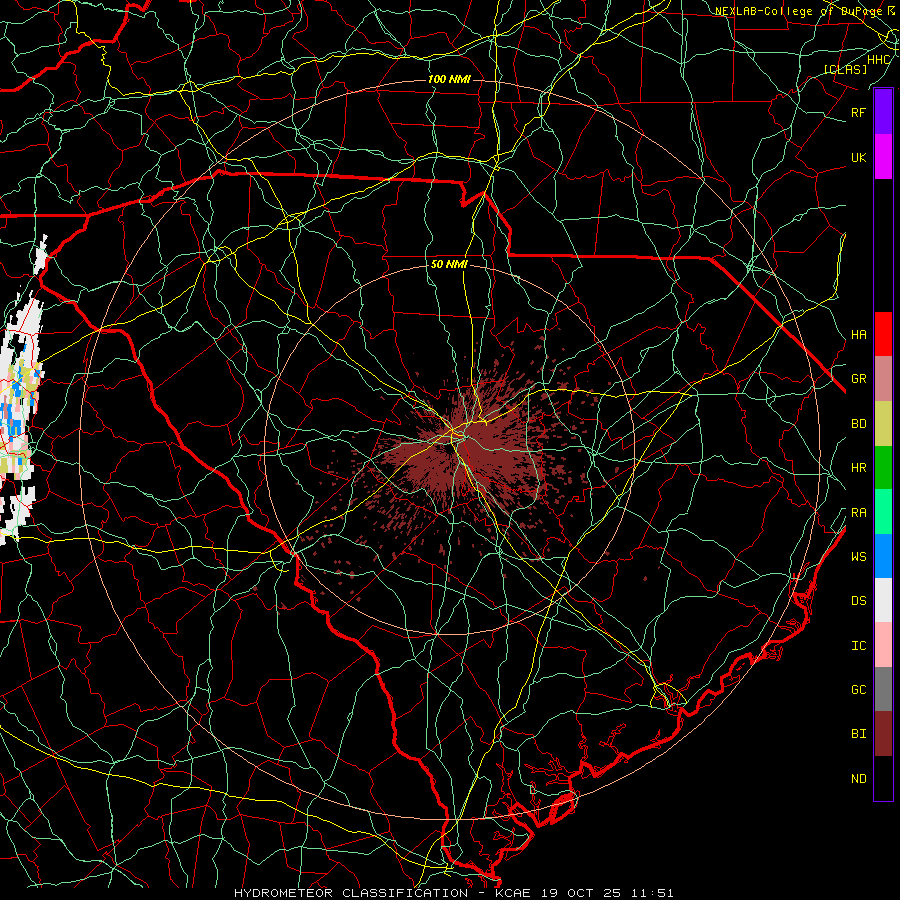Click the BI legend label
The width and height of the screenshot is (900, 900).
[858, 734]
